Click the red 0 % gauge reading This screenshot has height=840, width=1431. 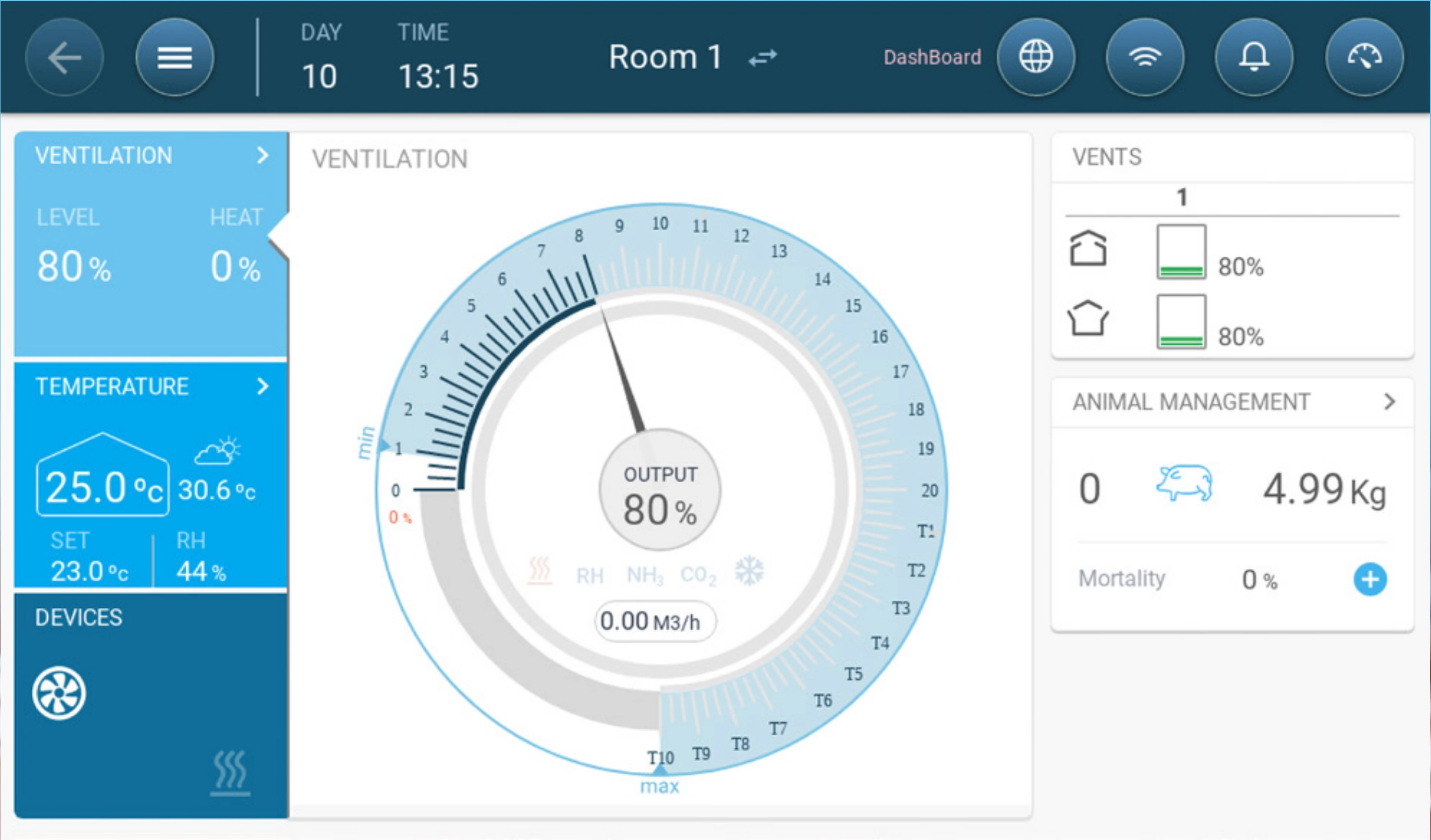coord(400,517)
